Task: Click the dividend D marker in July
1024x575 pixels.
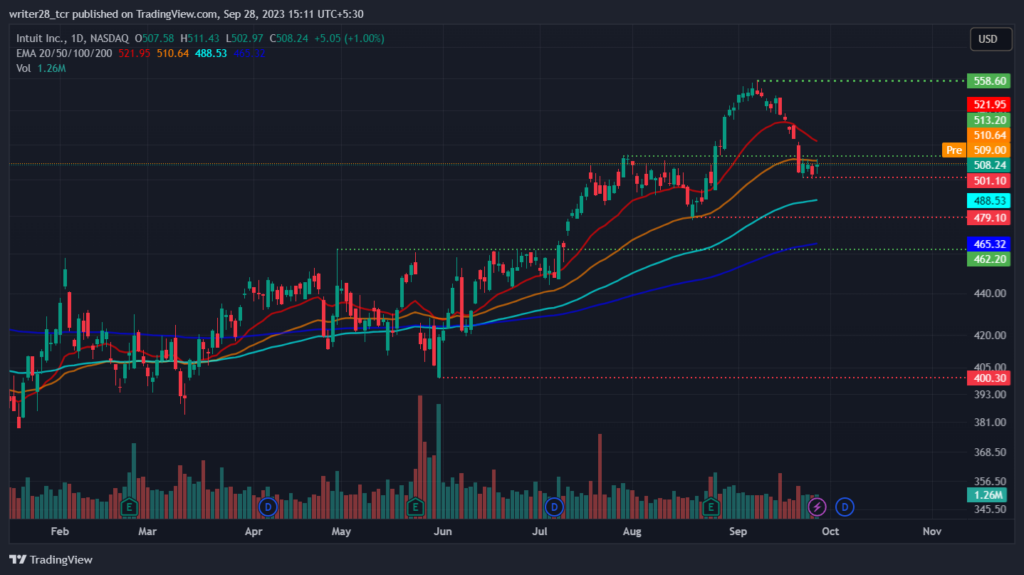Action: (554, 507)
